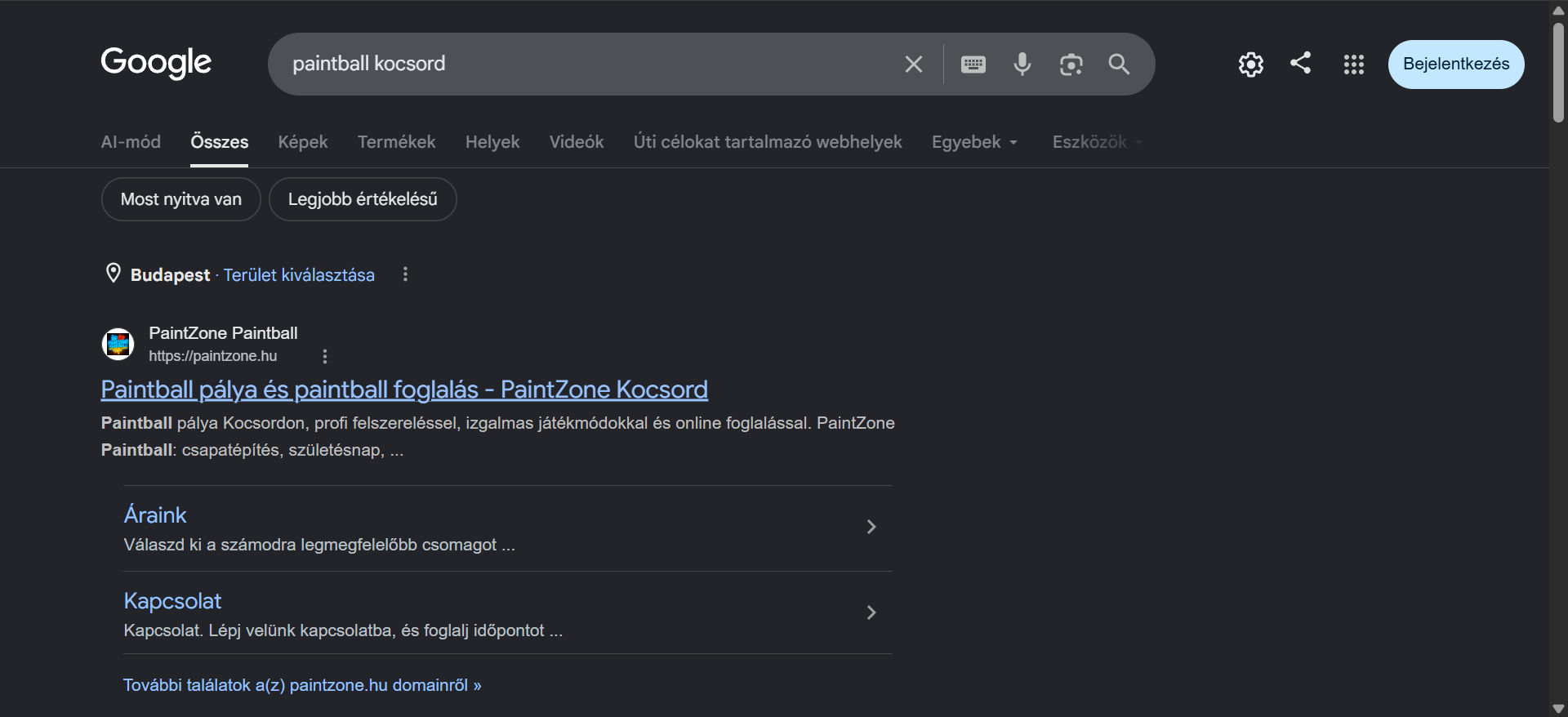The image size is (1568, 717).
Task: Toggle the "Legjobb értékelésű" filter chip
Action: 363,199
